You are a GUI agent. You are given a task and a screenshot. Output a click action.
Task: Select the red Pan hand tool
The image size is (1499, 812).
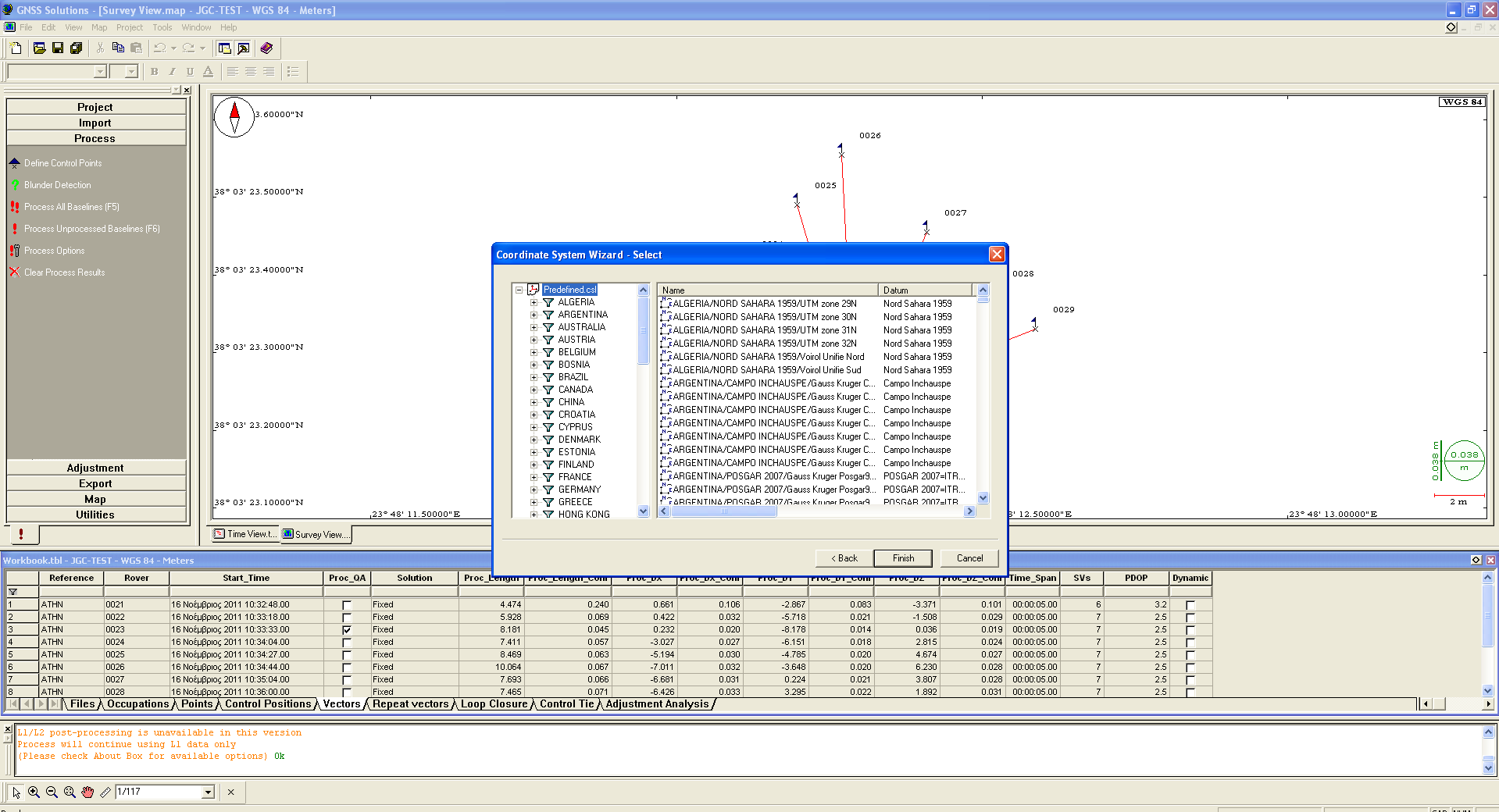87,792
